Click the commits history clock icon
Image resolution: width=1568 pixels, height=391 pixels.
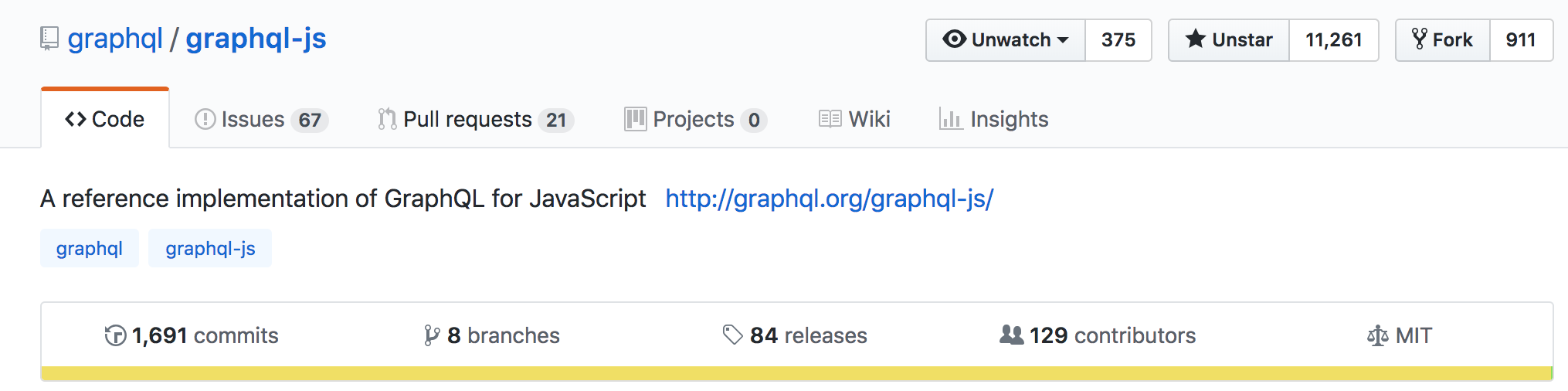click(116, 335)
